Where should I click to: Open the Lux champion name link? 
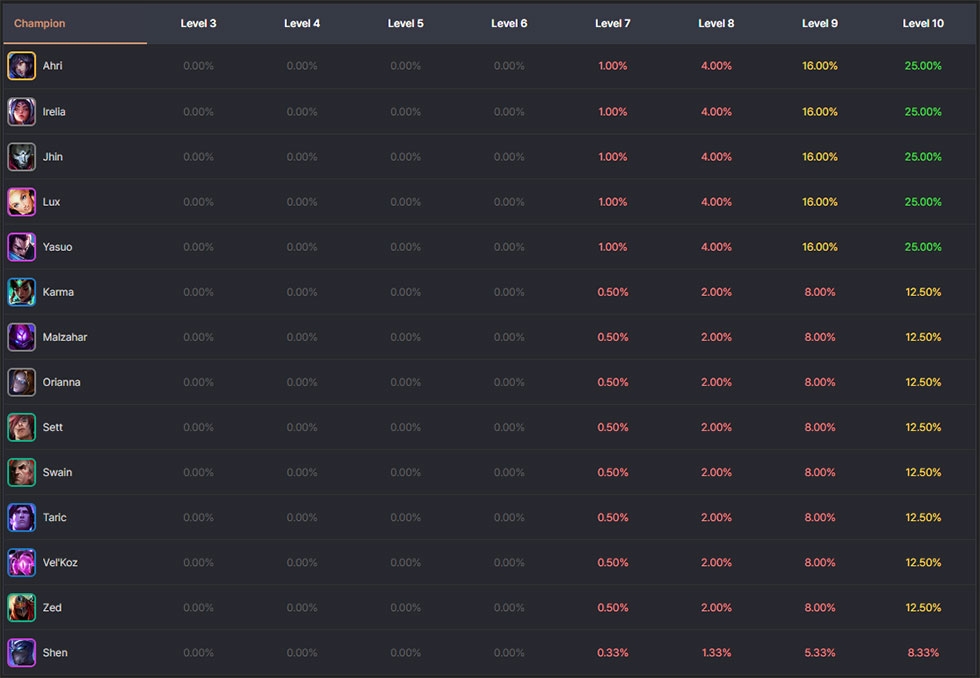tap(51, 202)
